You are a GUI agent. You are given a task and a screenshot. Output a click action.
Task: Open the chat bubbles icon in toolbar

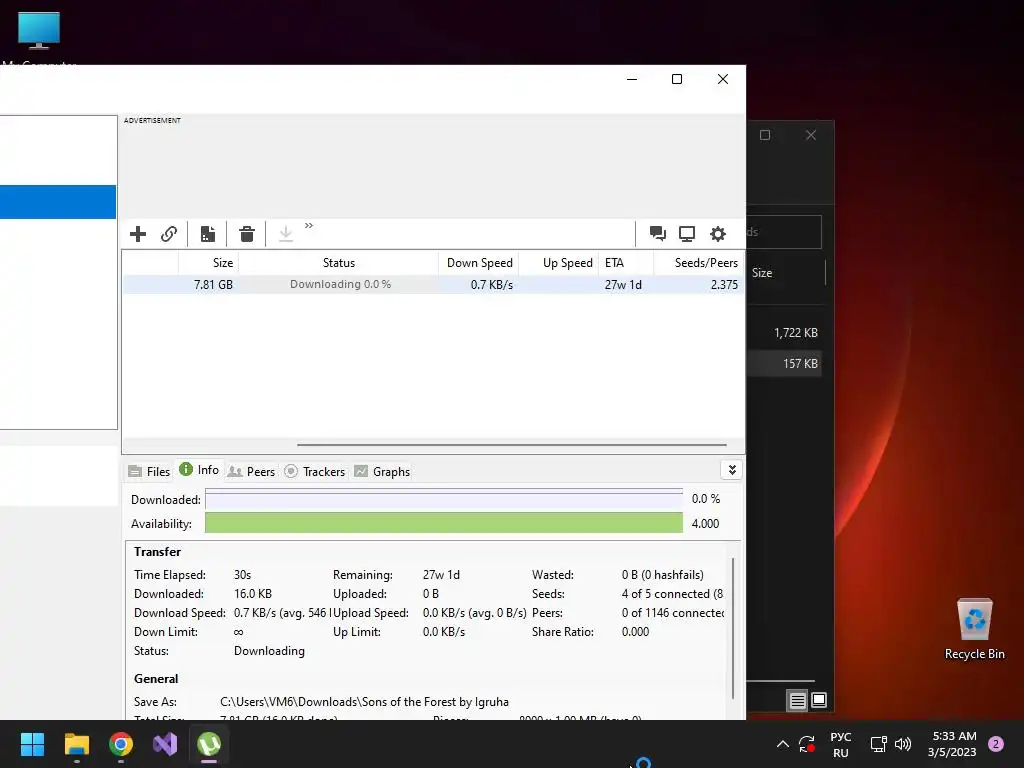click(658, 234)
